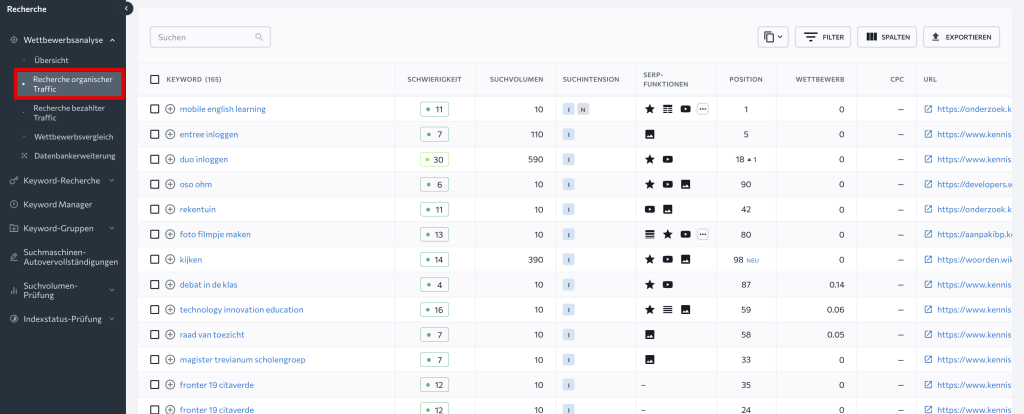Add 'debat in de klas' with the plus icon

click(x=170, y=285)
